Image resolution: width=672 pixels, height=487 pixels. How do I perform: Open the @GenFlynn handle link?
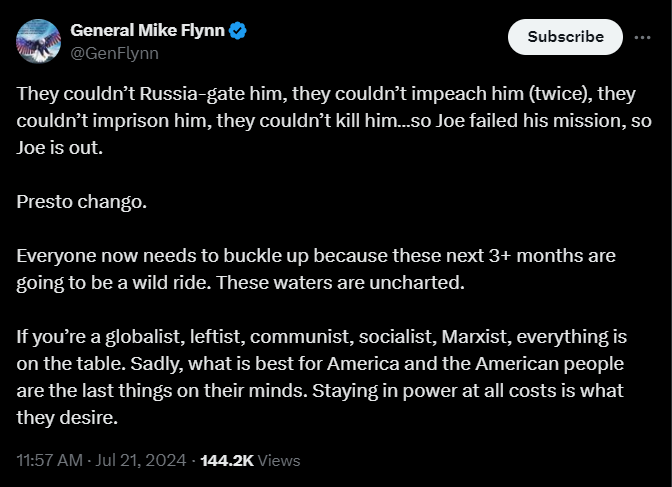113,53
